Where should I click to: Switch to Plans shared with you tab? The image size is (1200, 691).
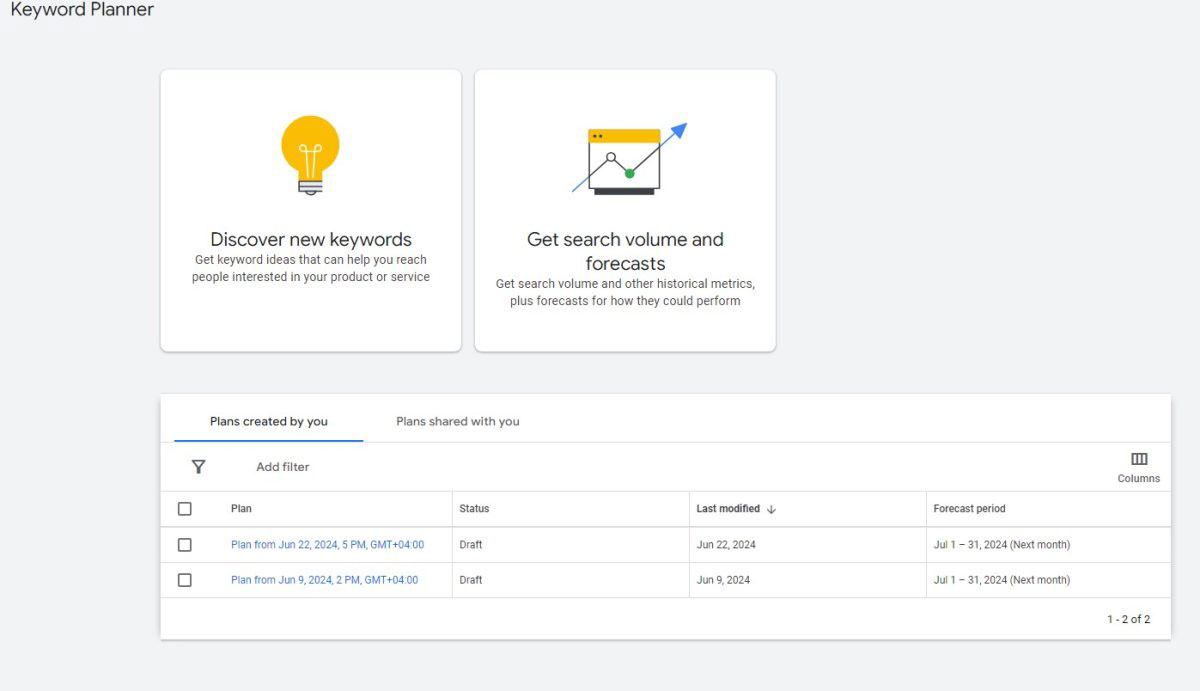457,422
